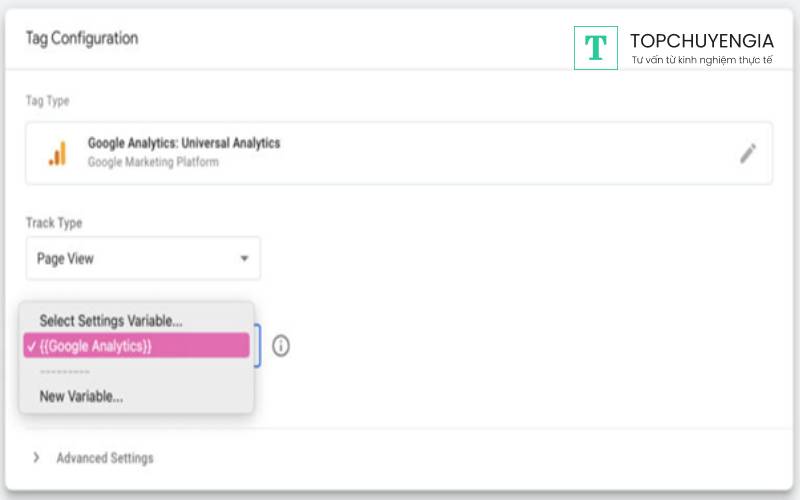Click the "Tư vấn từ kinh nghiệm thực tế" tagline
The height and width of the screenshot is (500, 800).
[x=702, y=61]
